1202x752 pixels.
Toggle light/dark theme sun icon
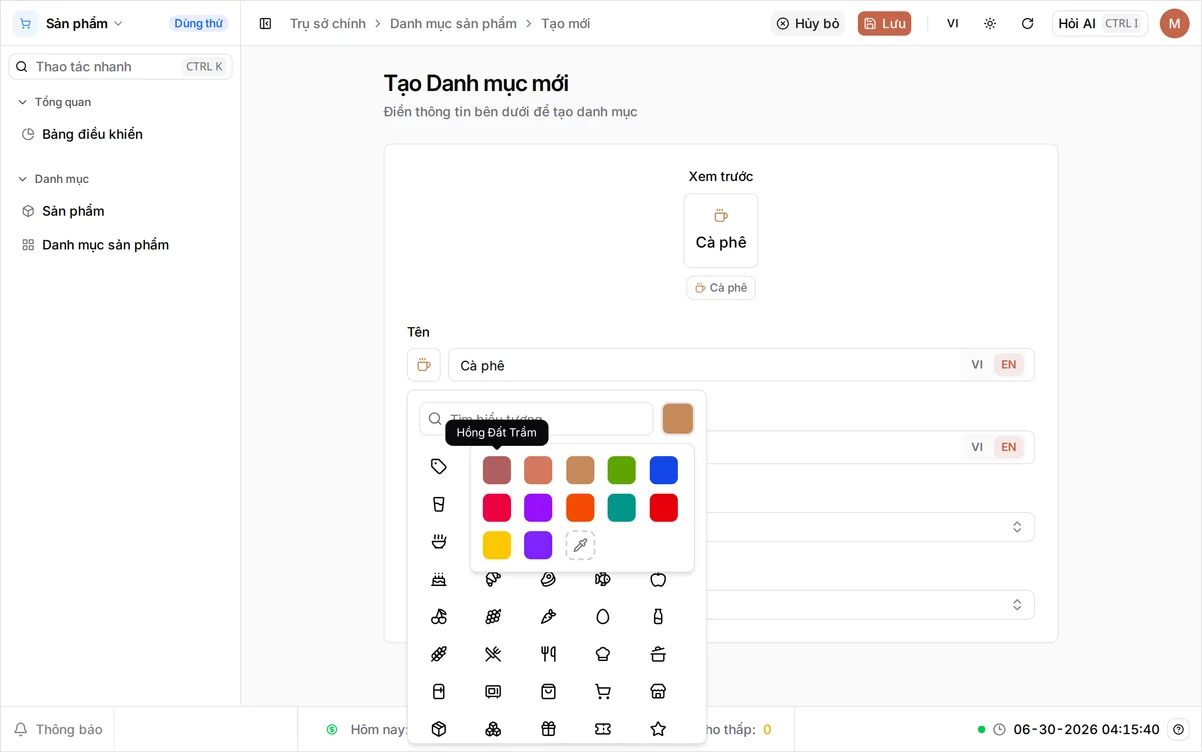(x=990, y=23)
